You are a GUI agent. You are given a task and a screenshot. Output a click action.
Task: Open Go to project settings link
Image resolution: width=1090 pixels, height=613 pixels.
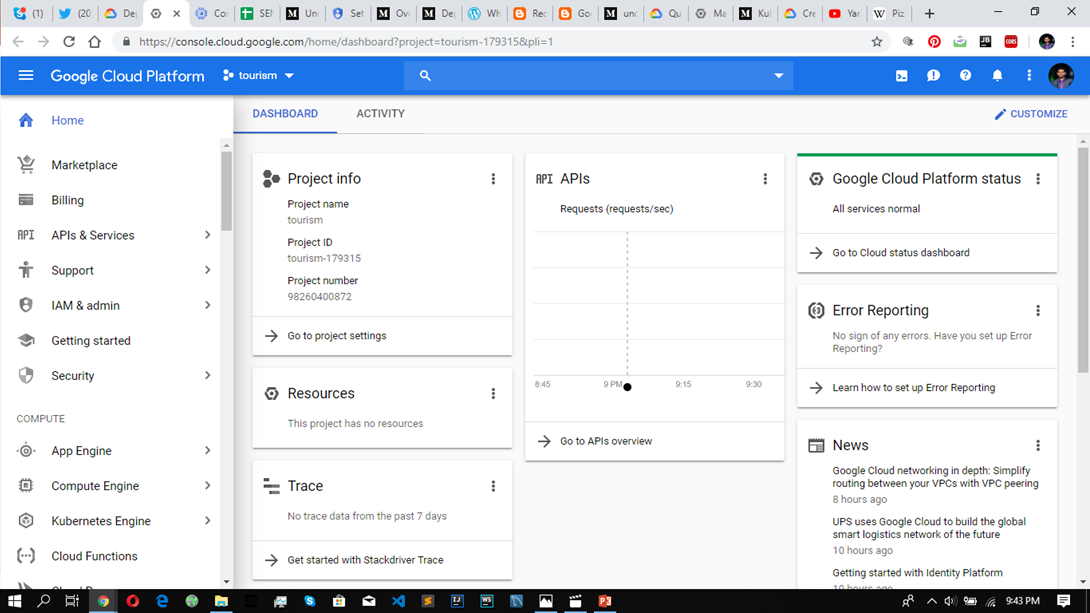340,336
